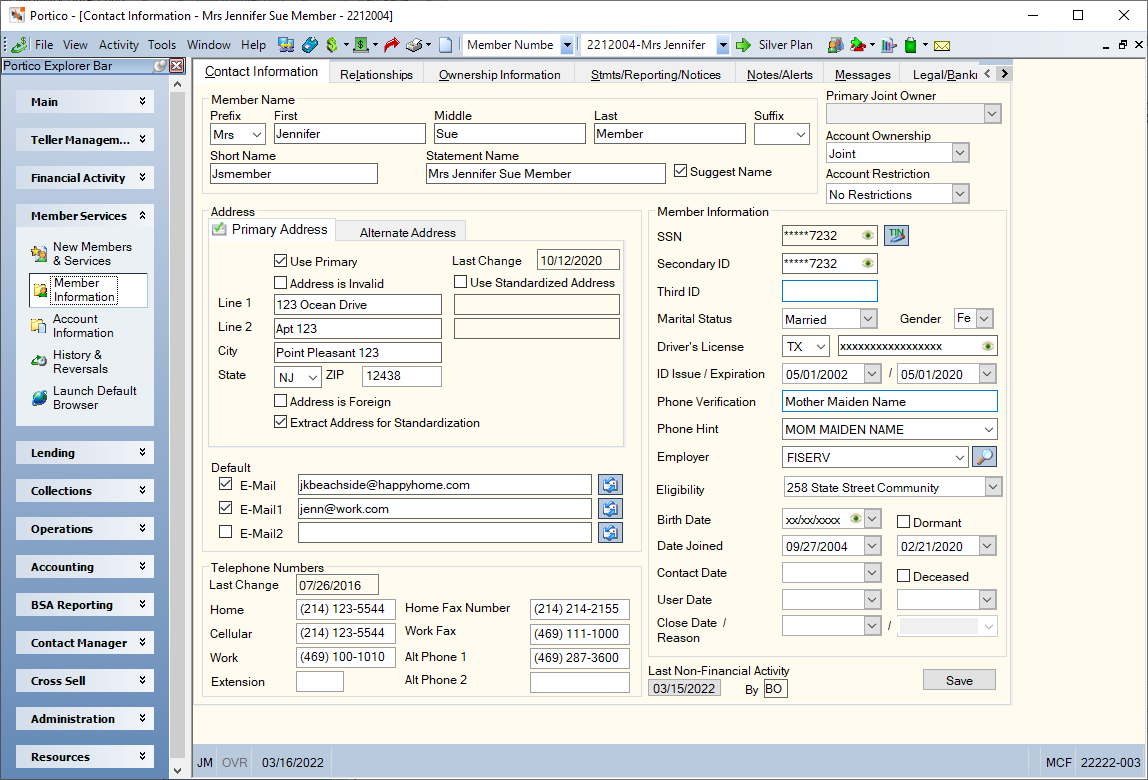Click the Line 1 address field

click(x=358, y=305)
